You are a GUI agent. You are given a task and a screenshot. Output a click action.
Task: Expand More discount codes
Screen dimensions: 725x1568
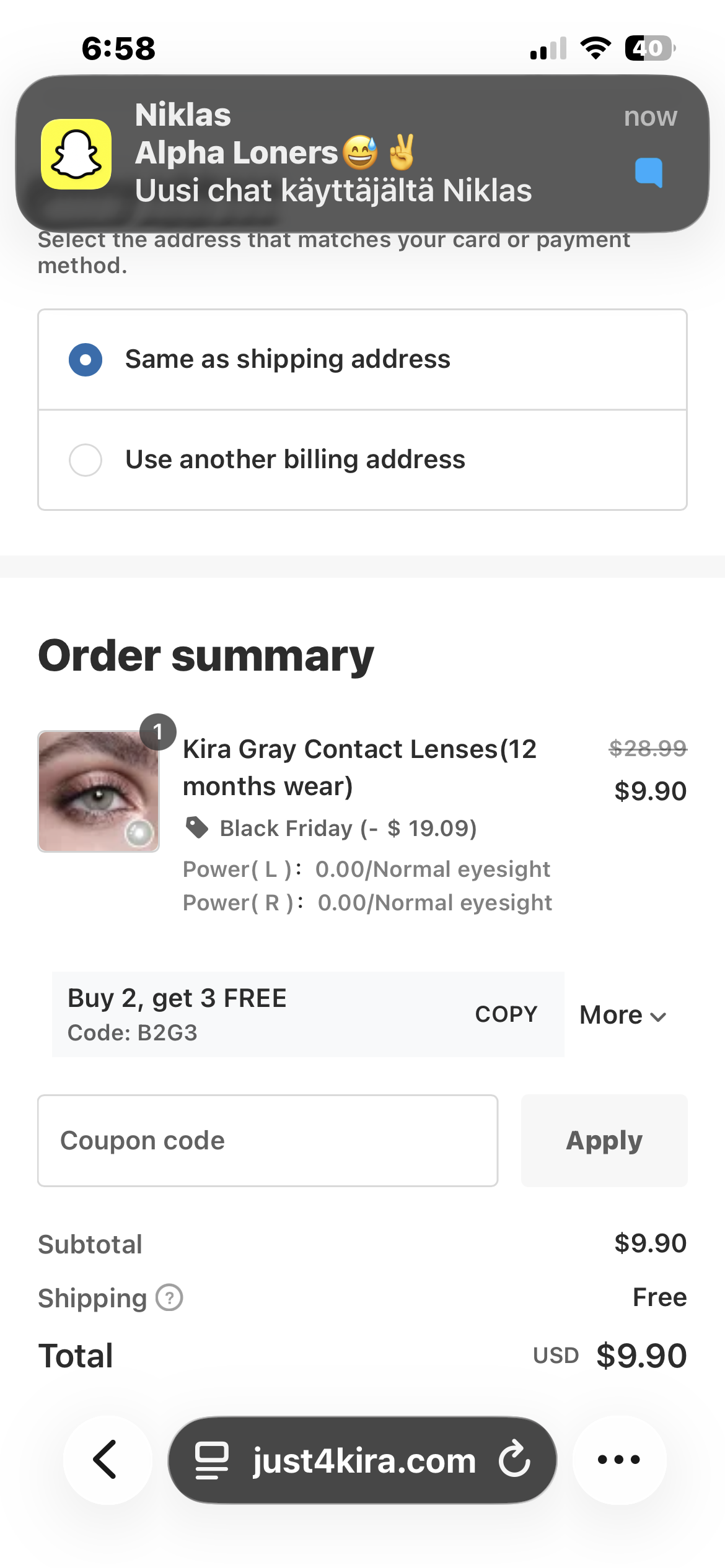click(x=623, y=1015)
